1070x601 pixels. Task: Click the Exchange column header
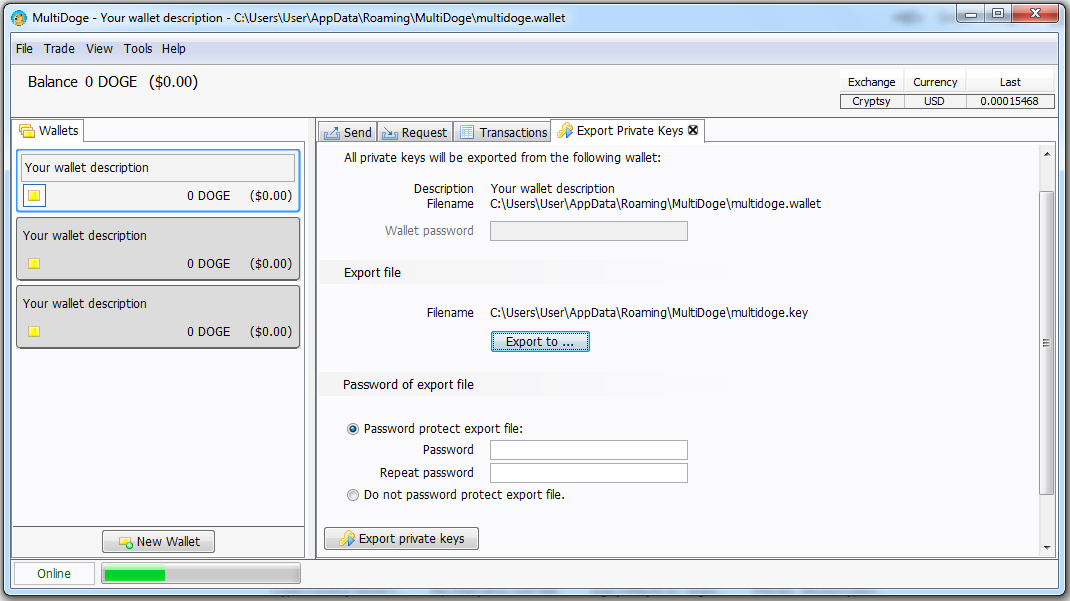[x=871, y=82]
